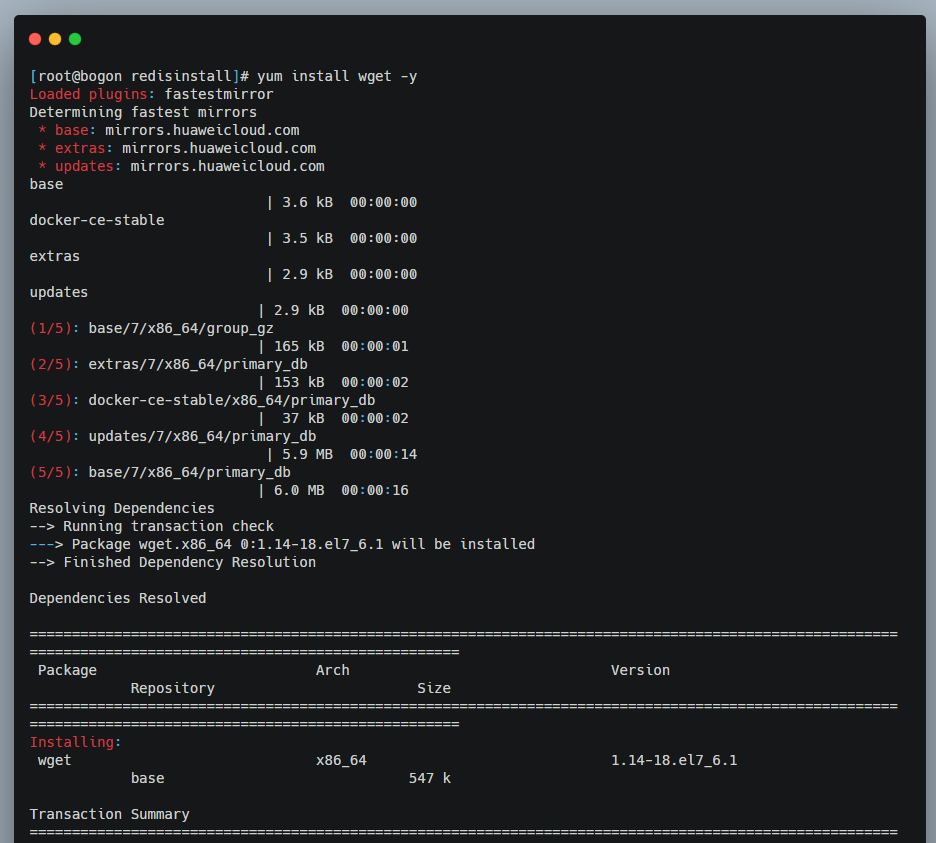The height and width of the screenshot is (843, 936).
Task: Click the '3.5 kB' size value
Action: point(307,238)
